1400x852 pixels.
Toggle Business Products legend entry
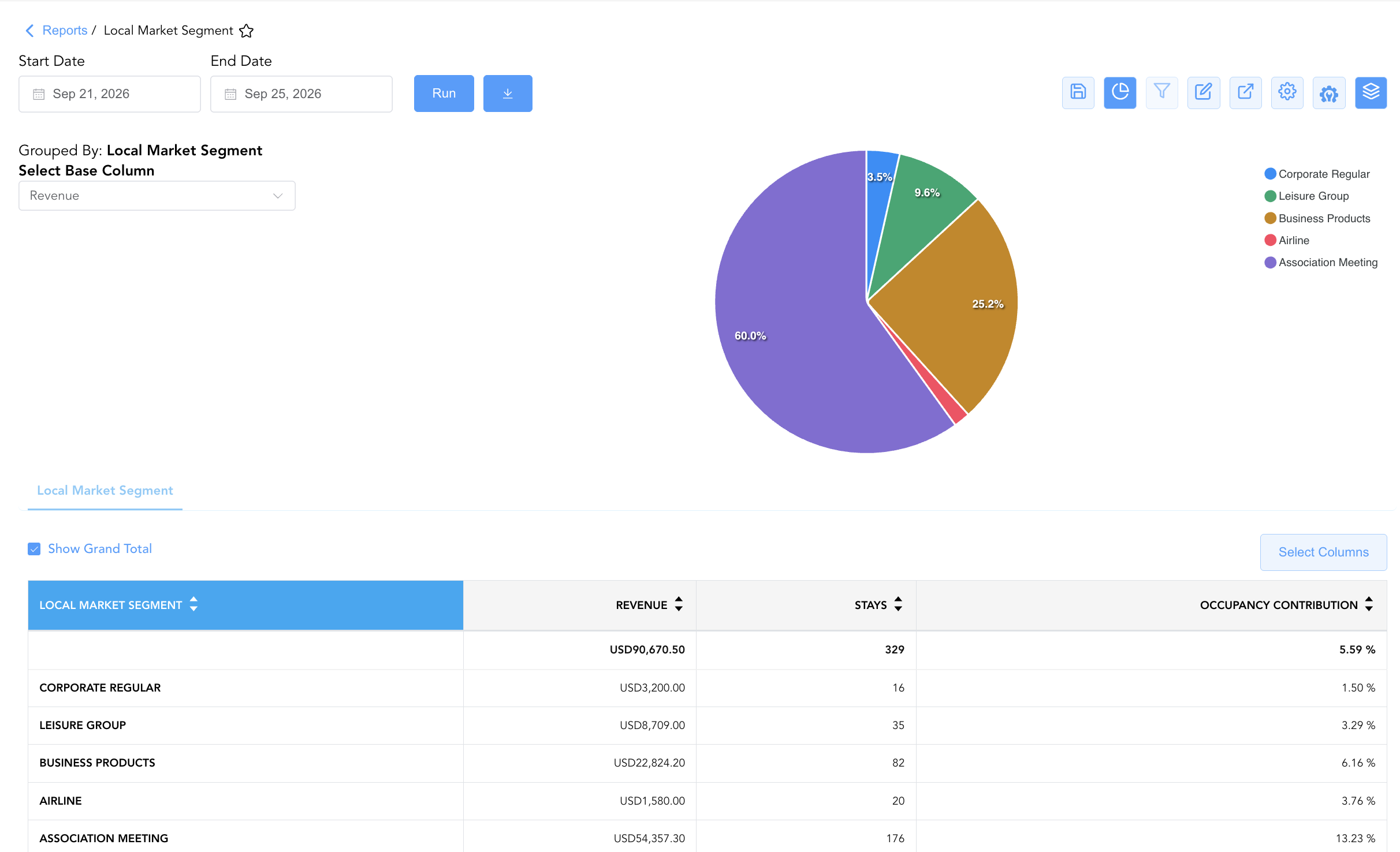point(1317,218)
